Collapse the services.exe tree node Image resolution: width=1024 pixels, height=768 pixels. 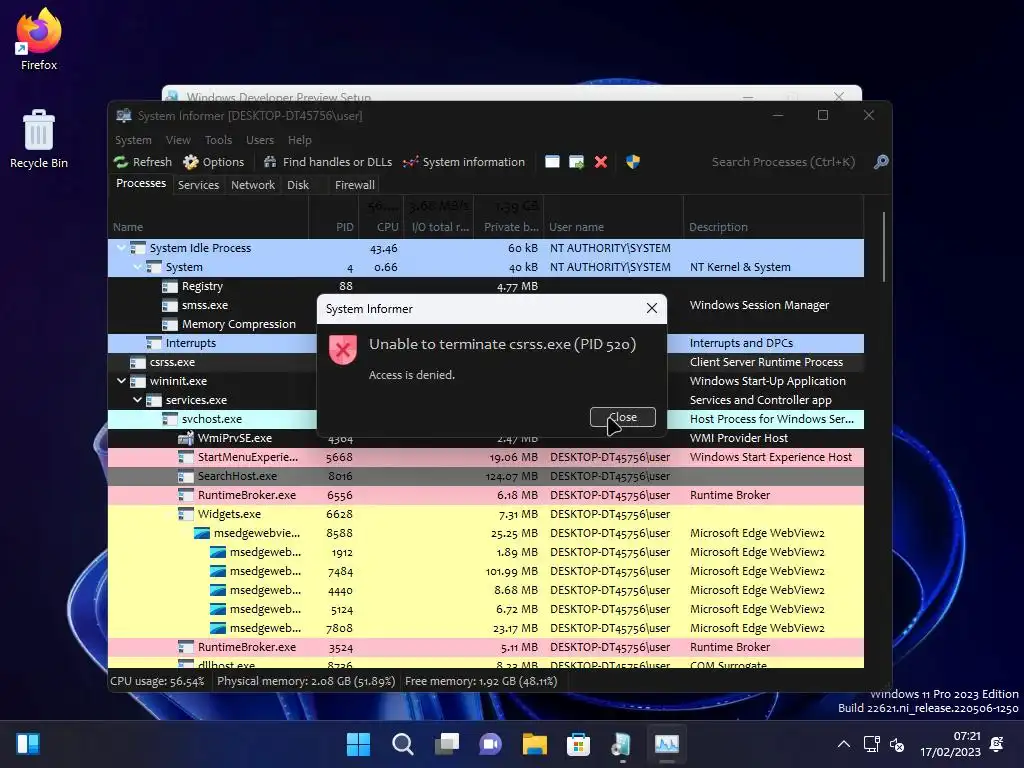[138, 400]
